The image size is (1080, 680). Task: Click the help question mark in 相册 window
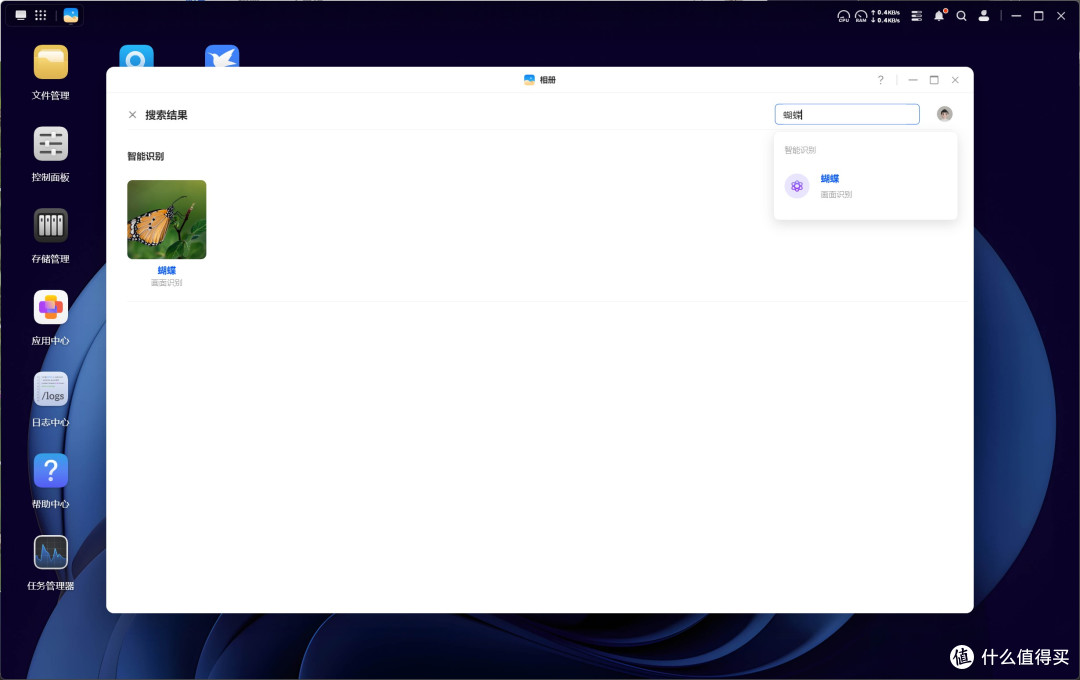(x=880, y=80)
